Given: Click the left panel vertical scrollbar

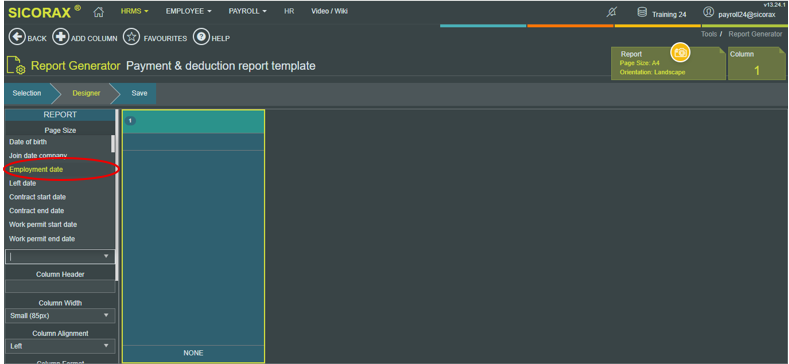Looking at the screenshot, I should (117, 195).
